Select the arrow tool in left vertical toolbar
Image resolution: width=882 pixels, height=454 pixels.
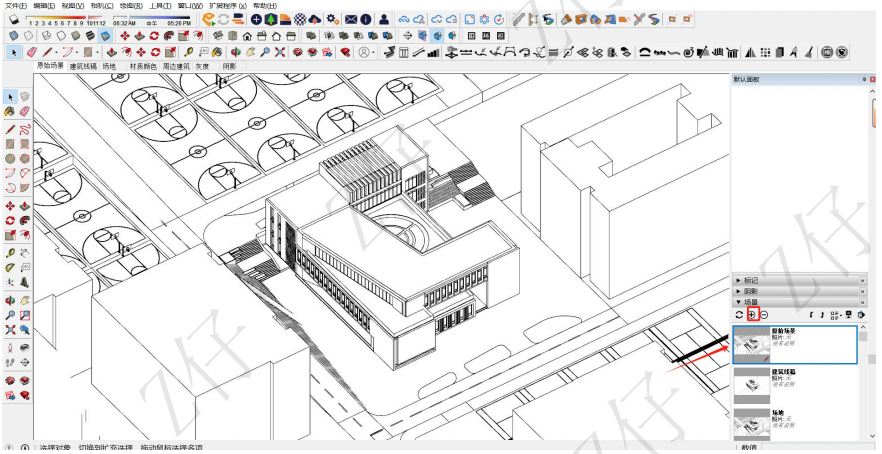coord(11,97)
